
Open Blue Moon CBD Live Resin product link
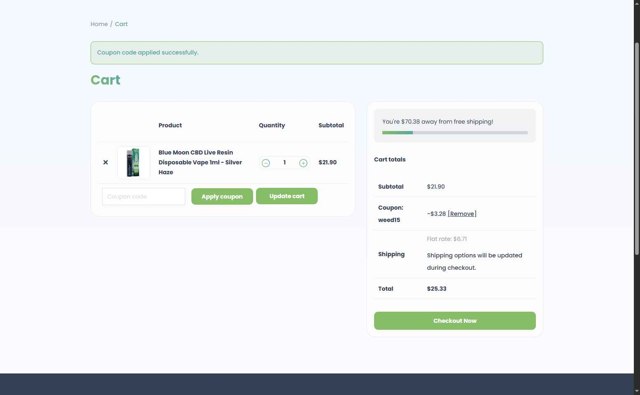tap(200, 162)
